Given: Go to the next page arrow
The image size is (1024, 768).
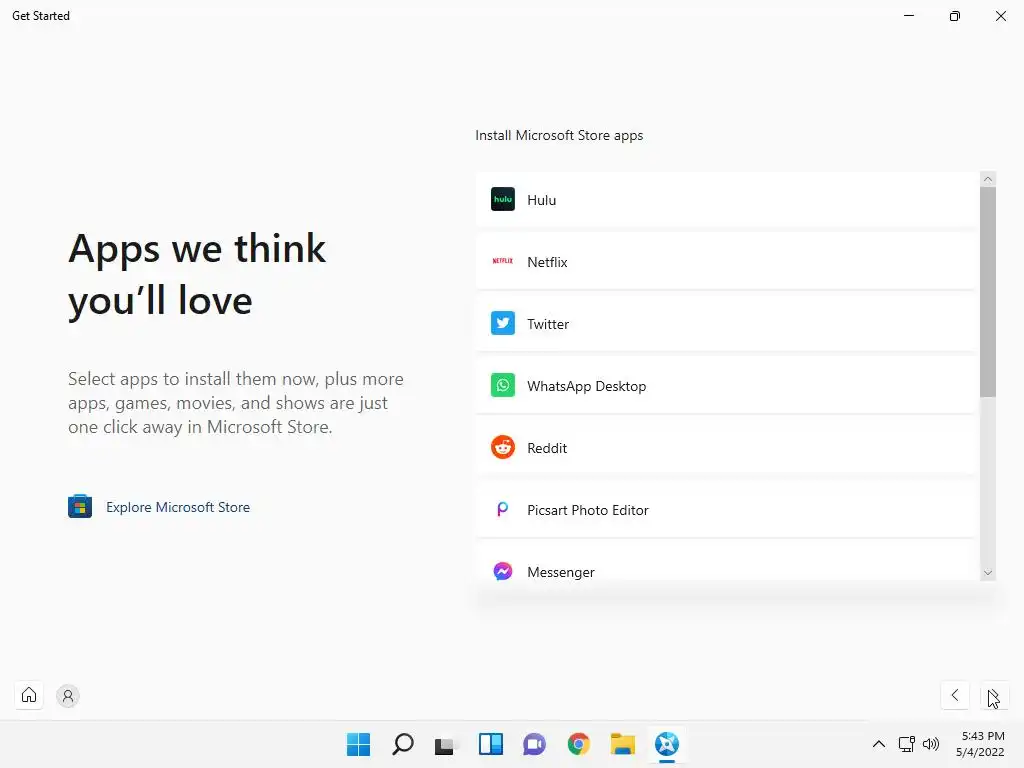Looking at the screenshot, I should click(x=994, y=695).
